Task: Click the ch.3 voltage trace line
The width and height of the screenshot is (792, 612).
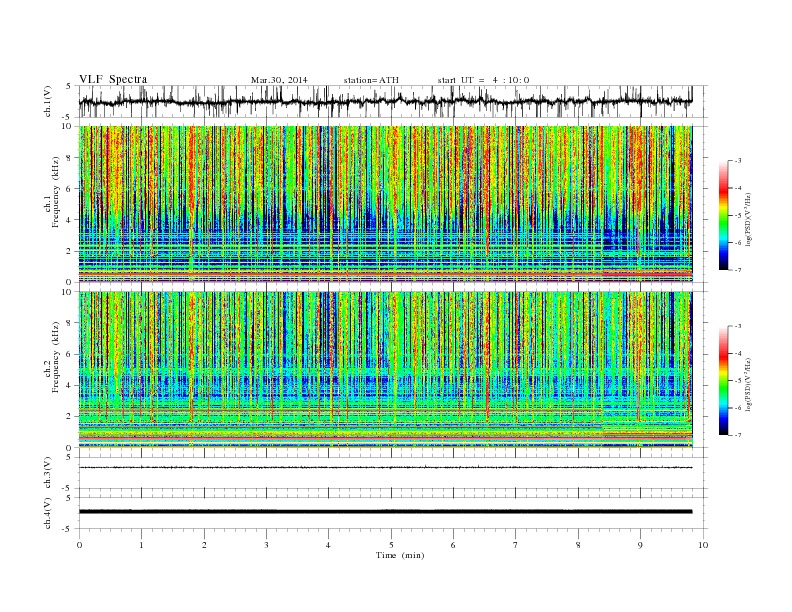Action: [x=385, y=468]
